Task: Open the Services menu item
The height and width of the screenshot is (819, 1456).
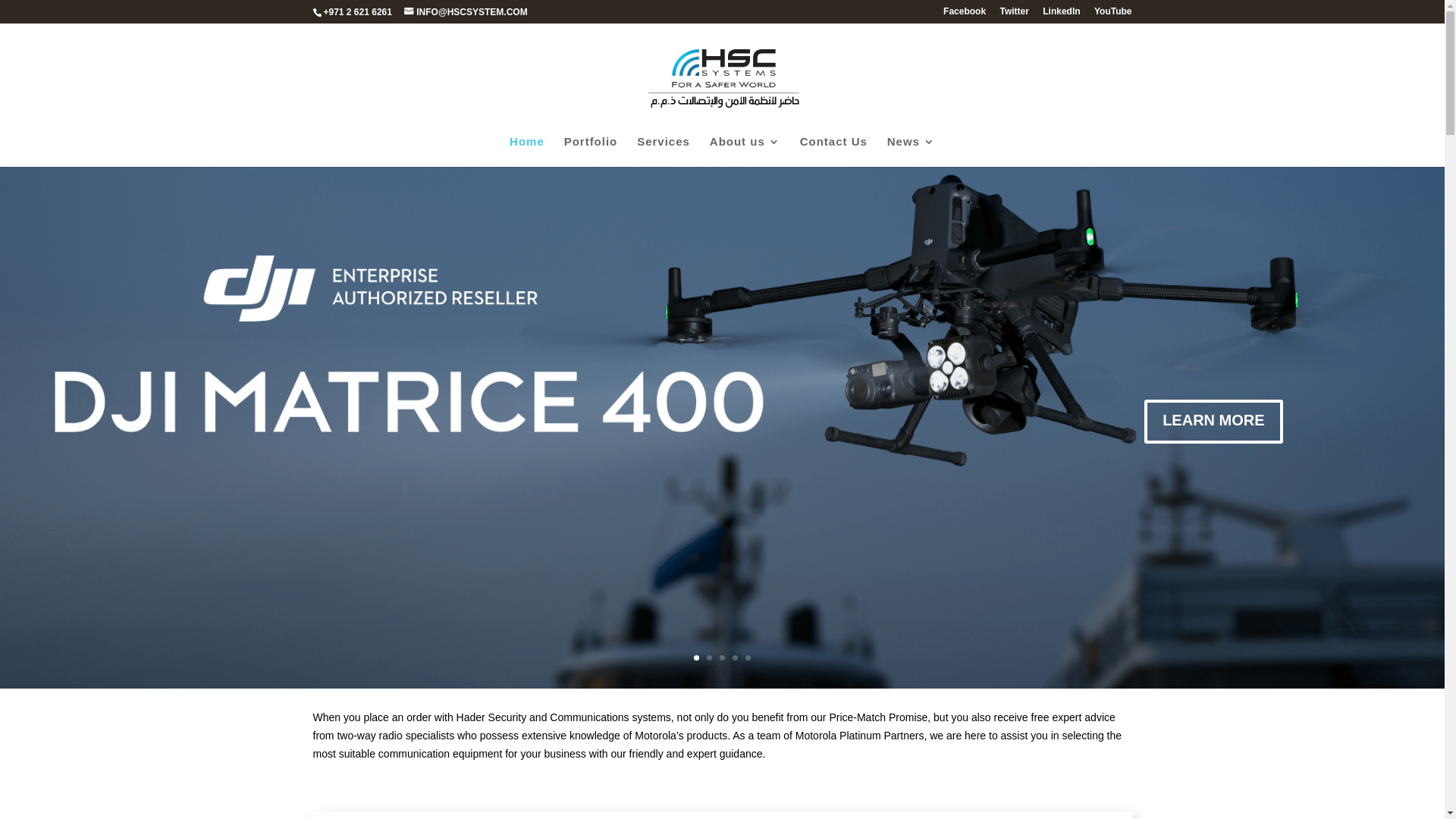Action: pos(663,142)
